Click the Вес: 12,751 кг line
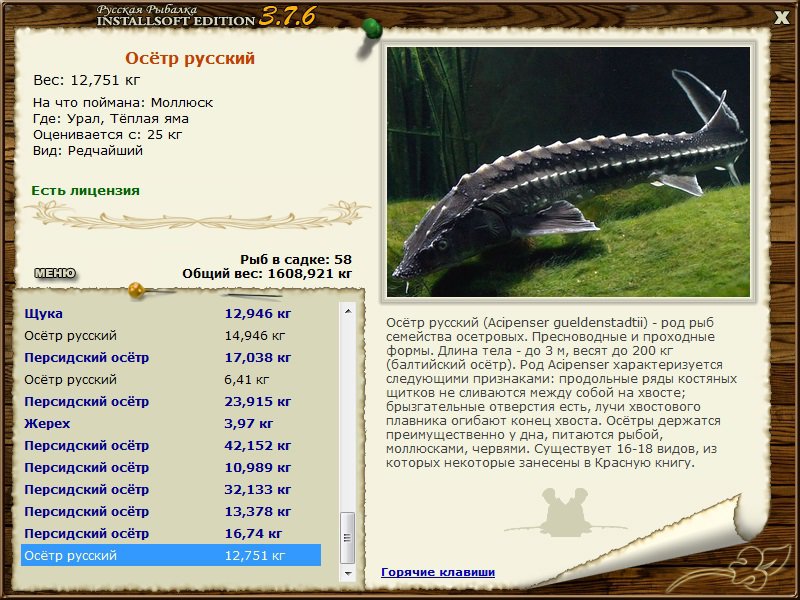 pos(86,80)
